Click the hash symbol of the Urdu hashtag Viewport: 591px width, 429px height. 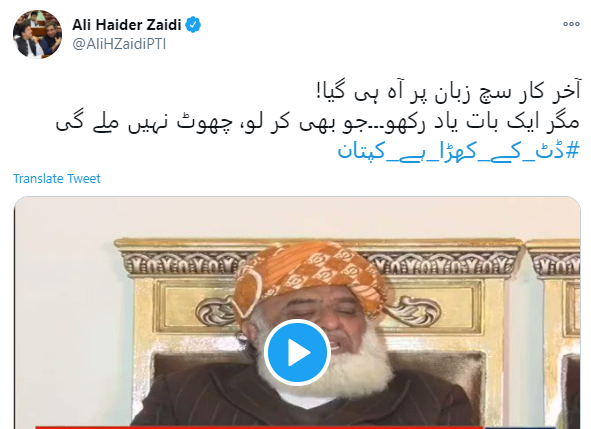pos(573,151)
